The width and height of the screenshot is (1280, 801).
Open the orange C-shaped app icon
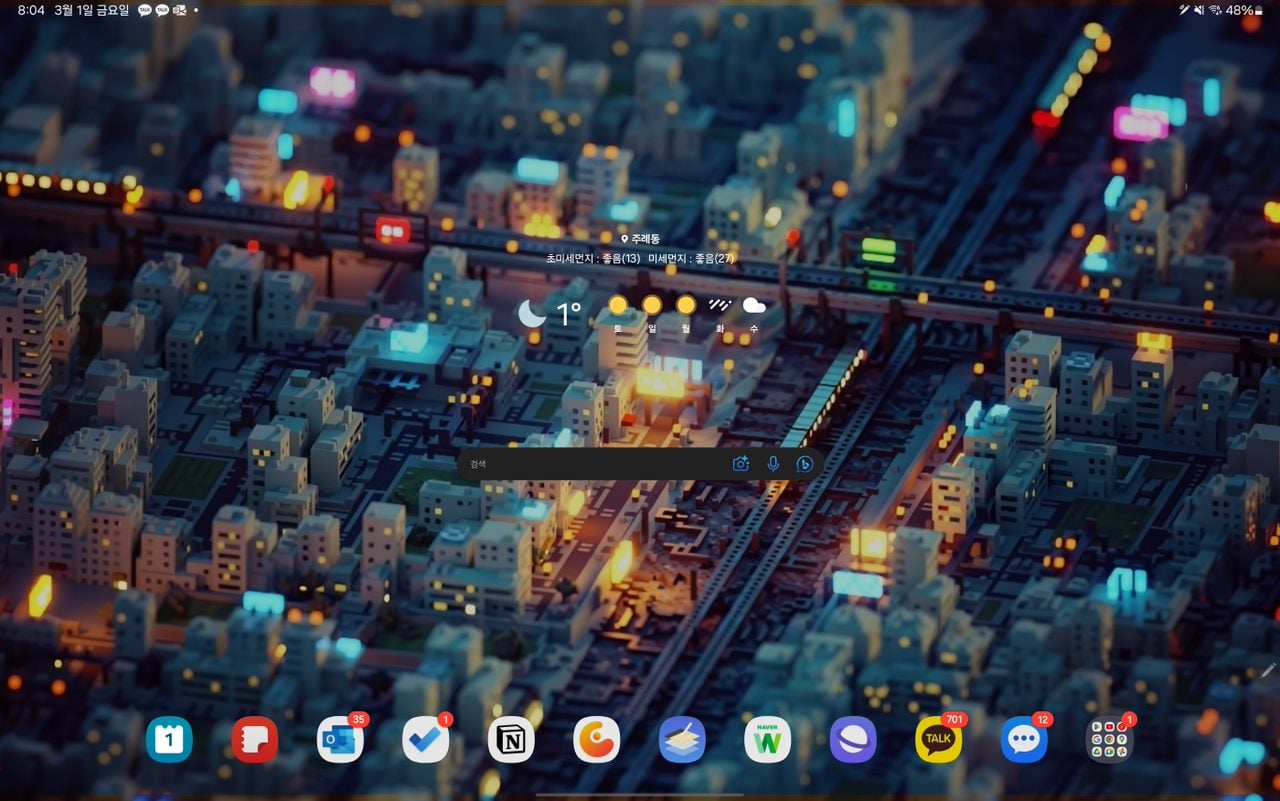[597, 740]
